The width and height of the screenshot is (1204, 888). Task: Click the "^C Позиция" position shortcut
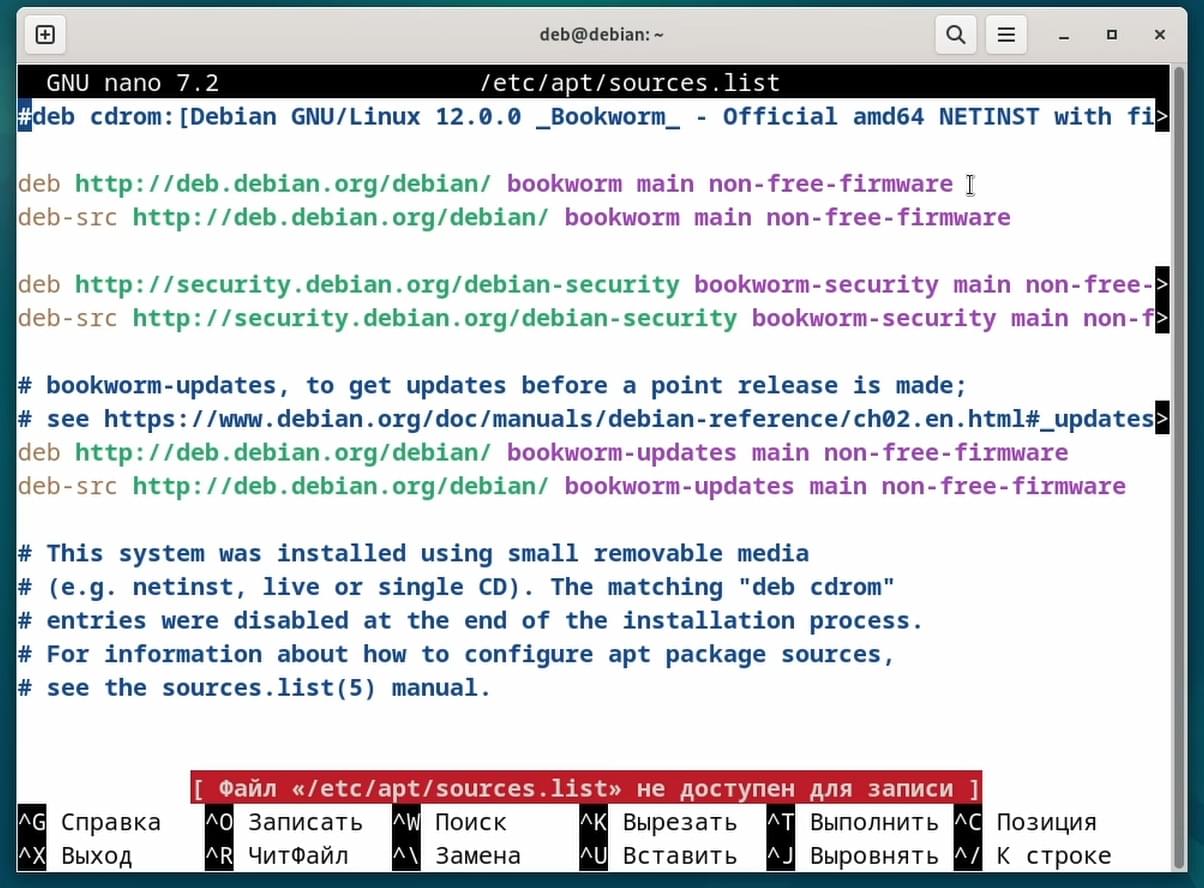tap(1025, 822)
